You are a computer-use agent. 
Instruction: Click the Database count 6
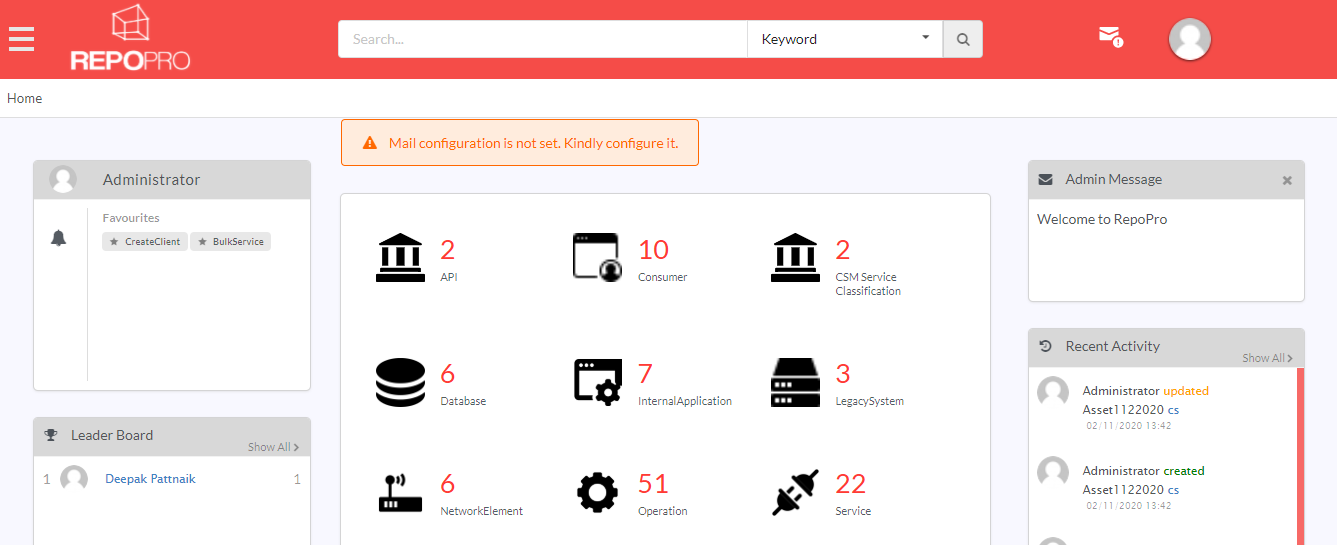click(447, 374)
